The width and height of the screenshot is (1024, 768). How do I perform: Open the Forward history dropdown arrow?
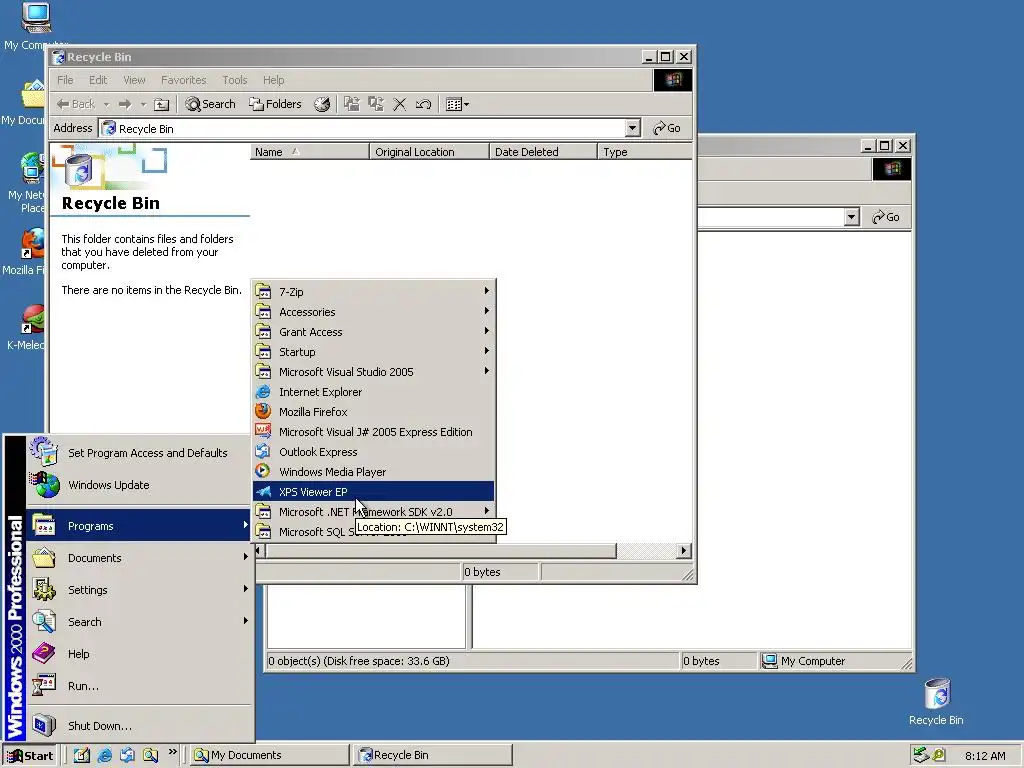pyautogui.click(x=143, y=104)
